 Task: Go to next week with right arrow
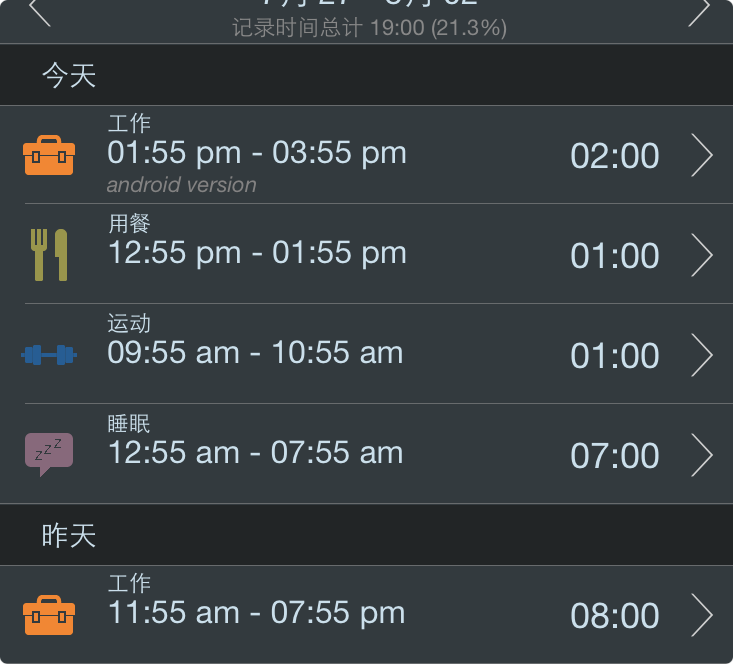tap(699, 12)
